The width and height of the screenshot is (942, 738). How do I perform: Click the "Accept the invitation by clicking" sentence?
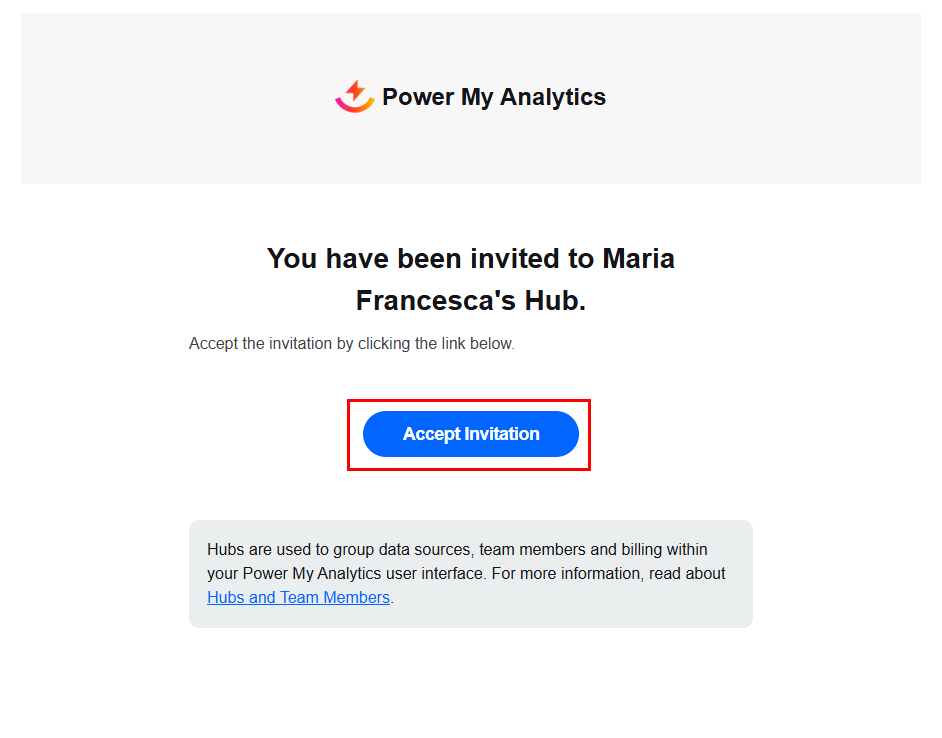300,344
